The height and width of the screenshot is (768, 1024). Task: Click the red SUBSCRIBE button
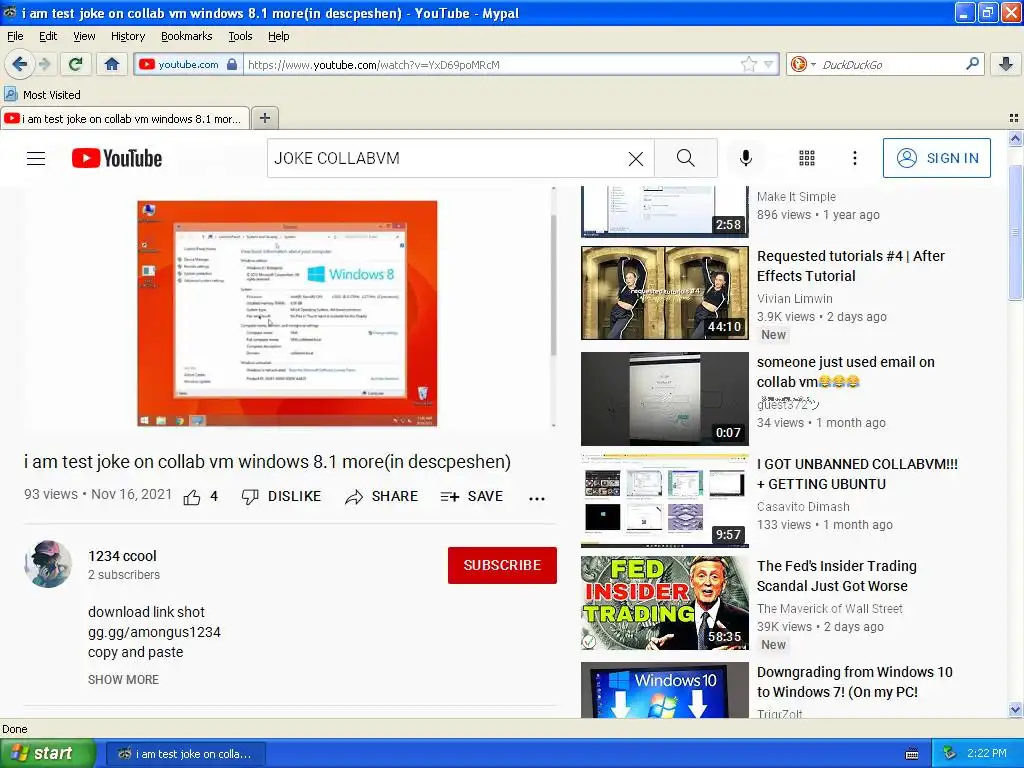pos(502,565)
